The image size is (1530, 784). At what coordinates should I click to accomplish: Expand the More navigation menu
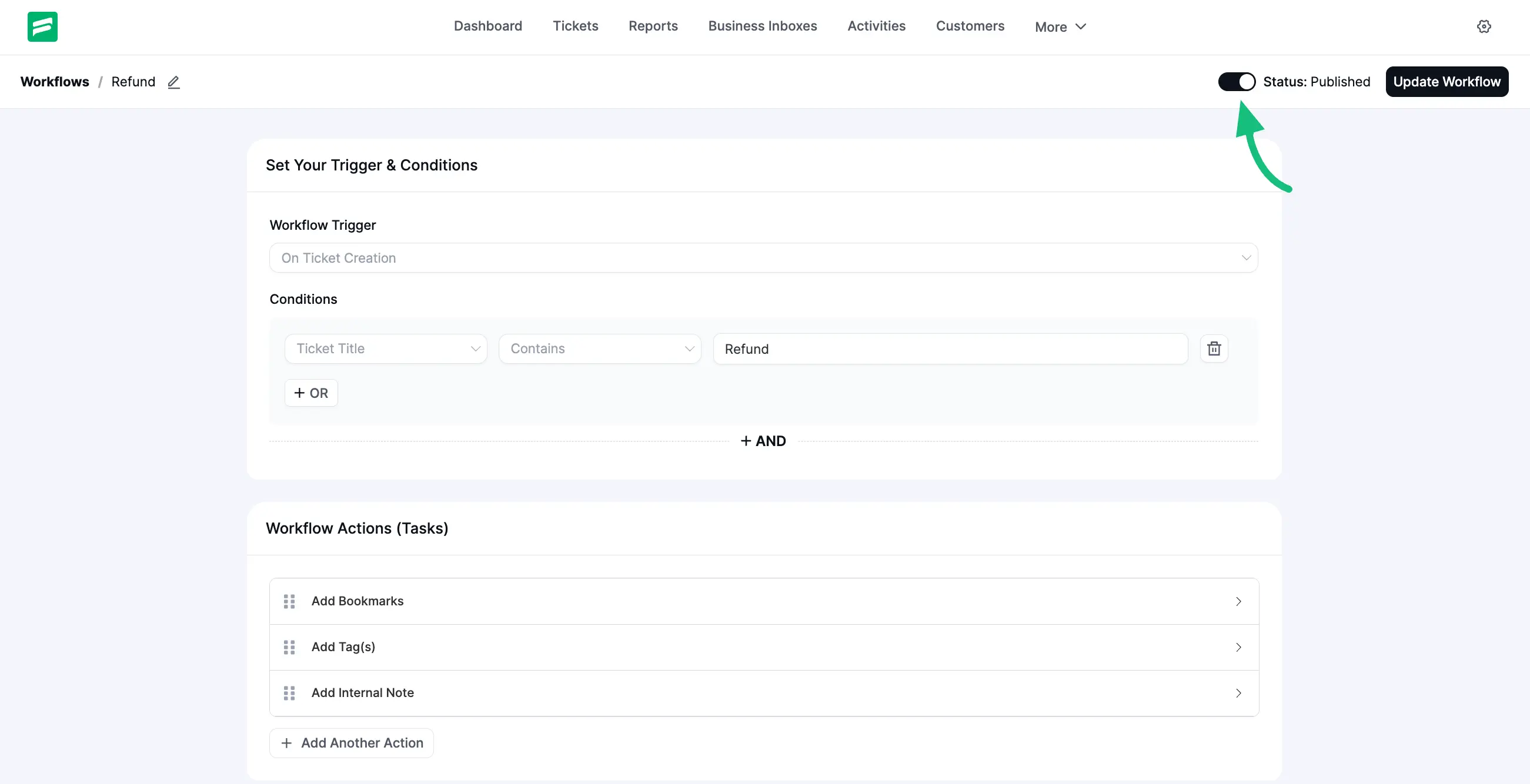[x=1060, y=26]
